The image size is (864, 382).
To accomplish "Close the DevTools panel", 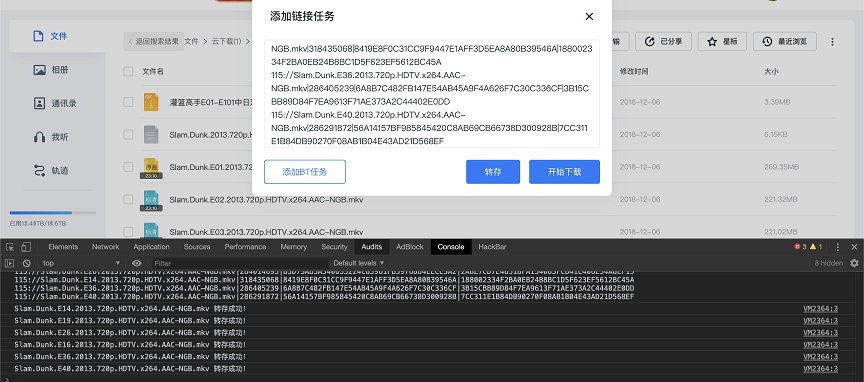I will pyautogui.click(x=854, y=247).
